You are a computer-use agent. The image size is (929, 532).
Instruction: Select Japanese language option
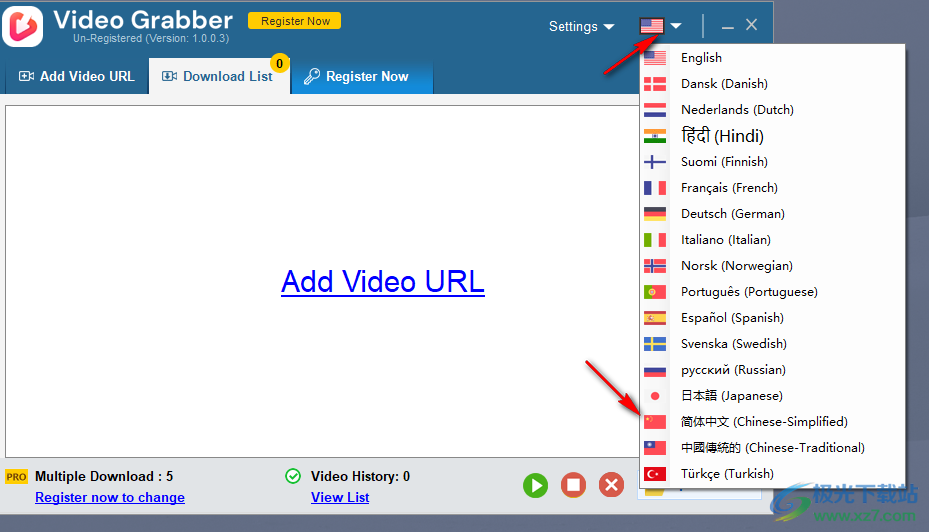[x=773, y=396]
